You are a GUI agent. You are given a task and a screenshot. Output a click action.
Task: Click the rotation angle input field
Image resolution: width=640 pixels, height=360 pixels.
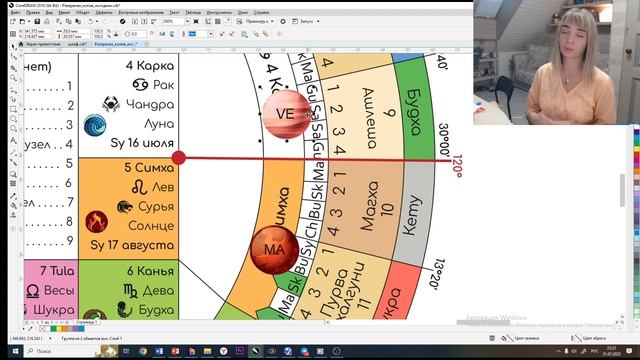(139, 34)
